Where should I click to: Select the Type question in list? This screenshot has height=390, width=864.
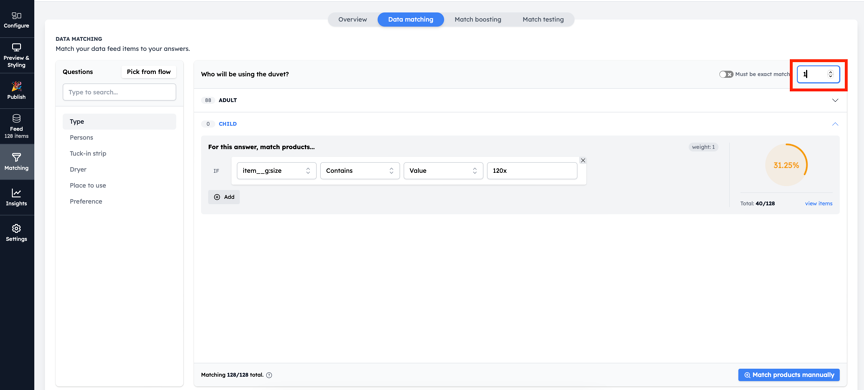coord(120,122)
